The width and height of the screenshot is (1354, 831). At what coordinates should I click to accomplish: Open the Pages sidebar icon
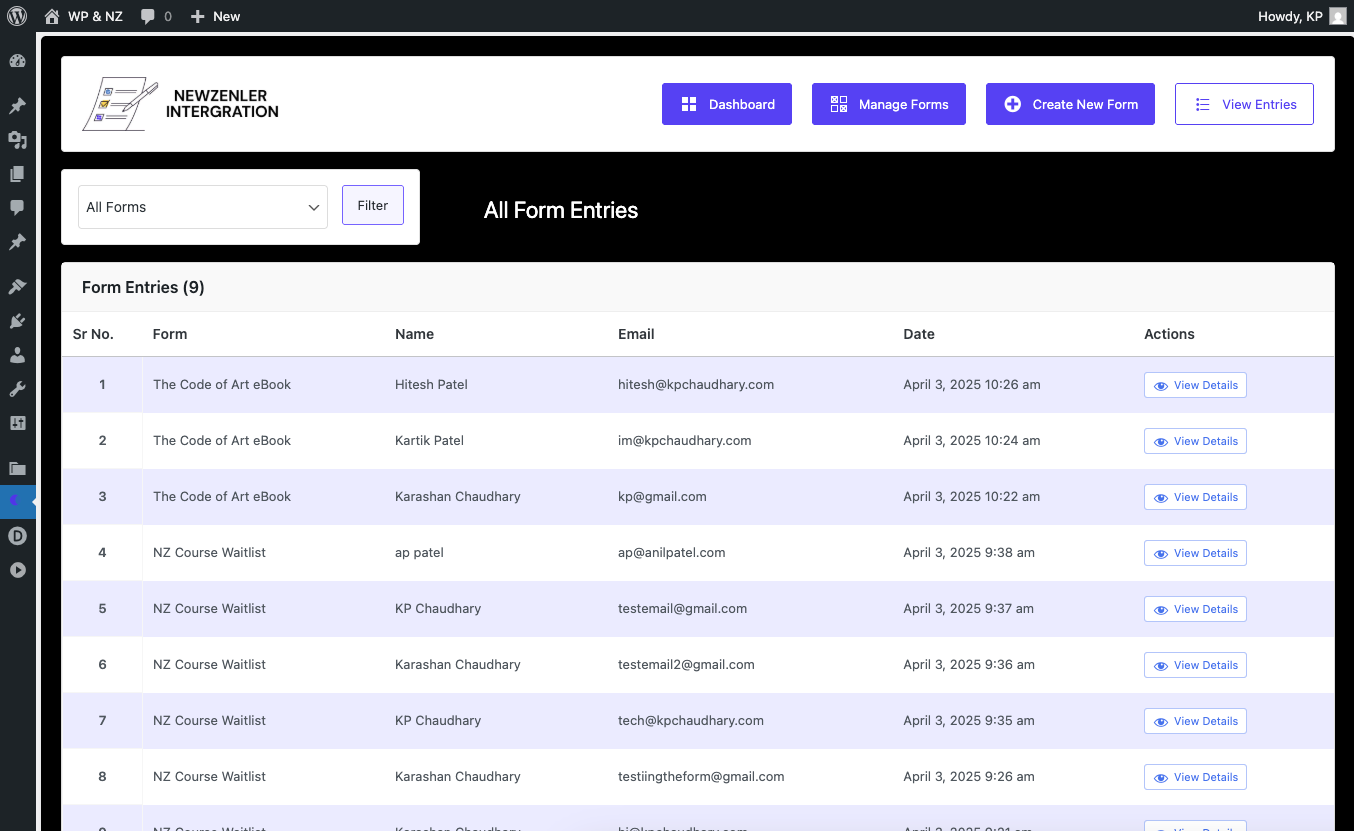coord(17,174)
